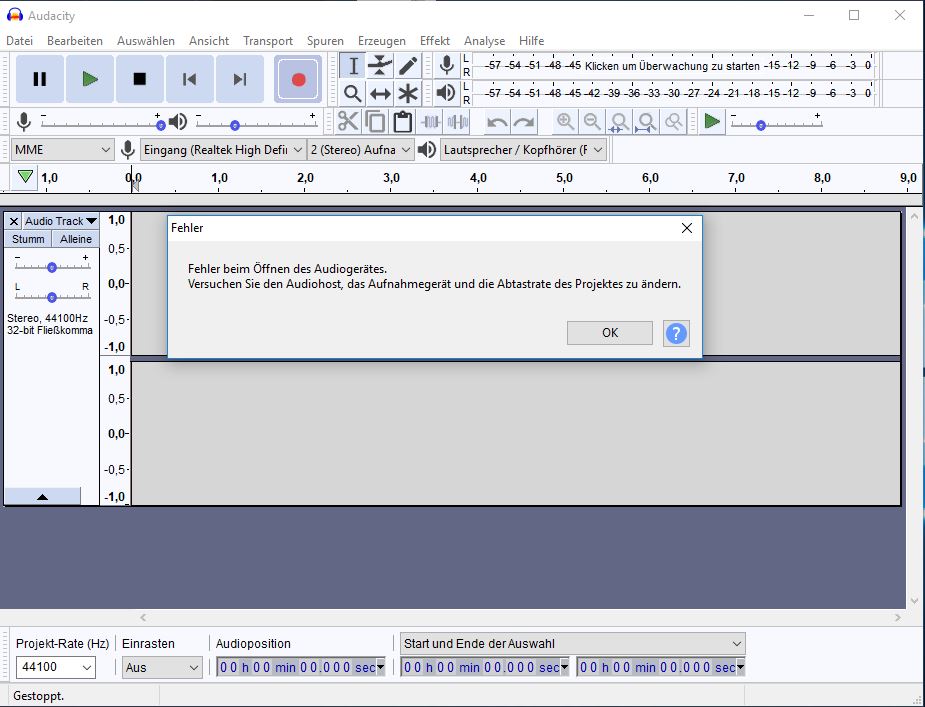Select the Envelope tool
925x707 pixels.
(x=380, y=66)
